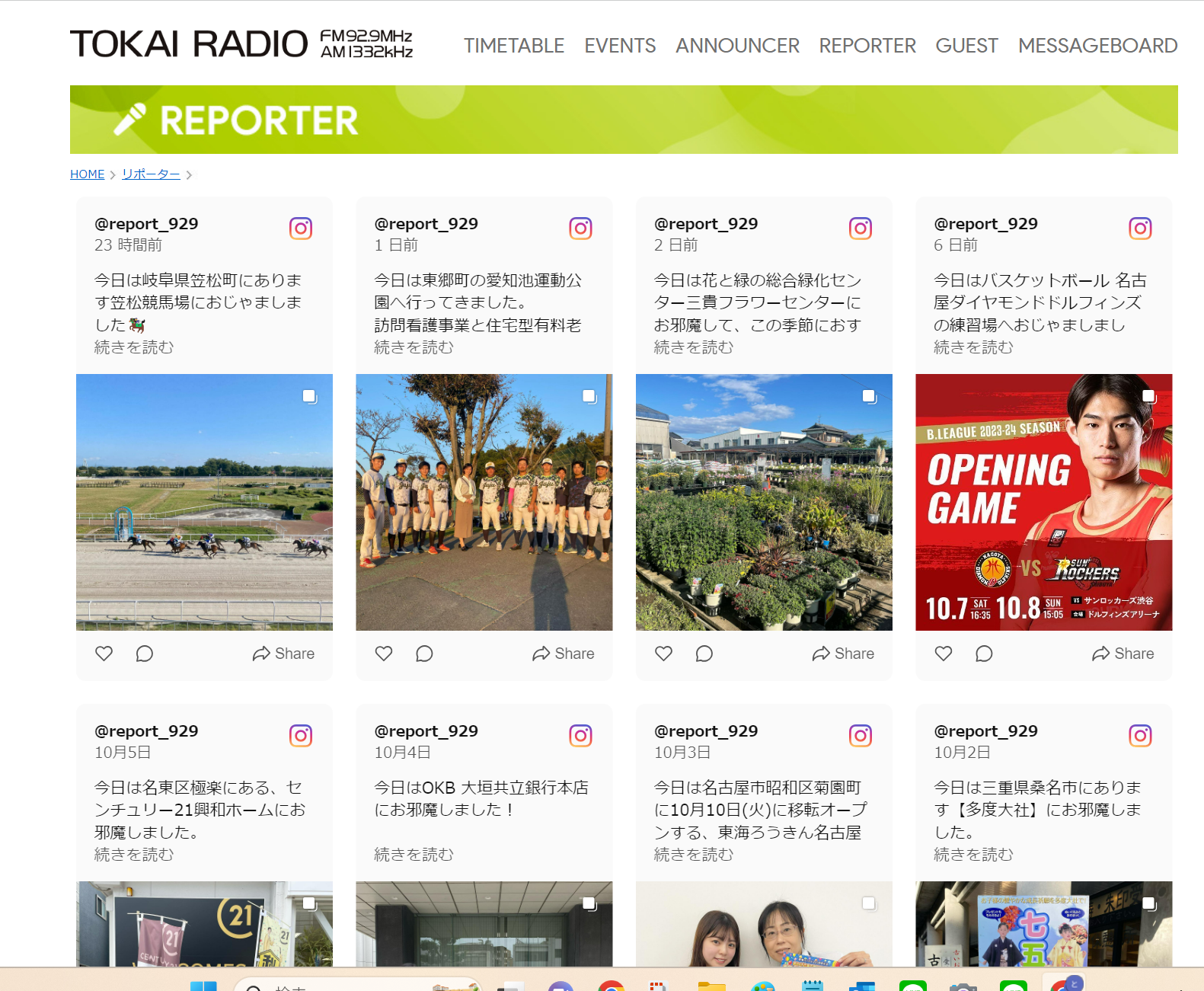Expand 続きを読む on the 笠松競馬場 post

coord(134,347)
